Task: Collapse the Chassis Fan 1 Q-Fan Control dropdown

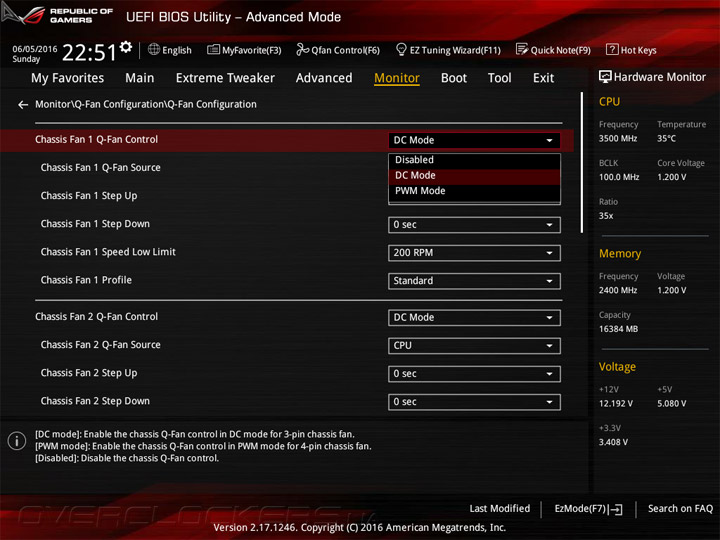Action: pyautogui.click(x=474, y=140)
